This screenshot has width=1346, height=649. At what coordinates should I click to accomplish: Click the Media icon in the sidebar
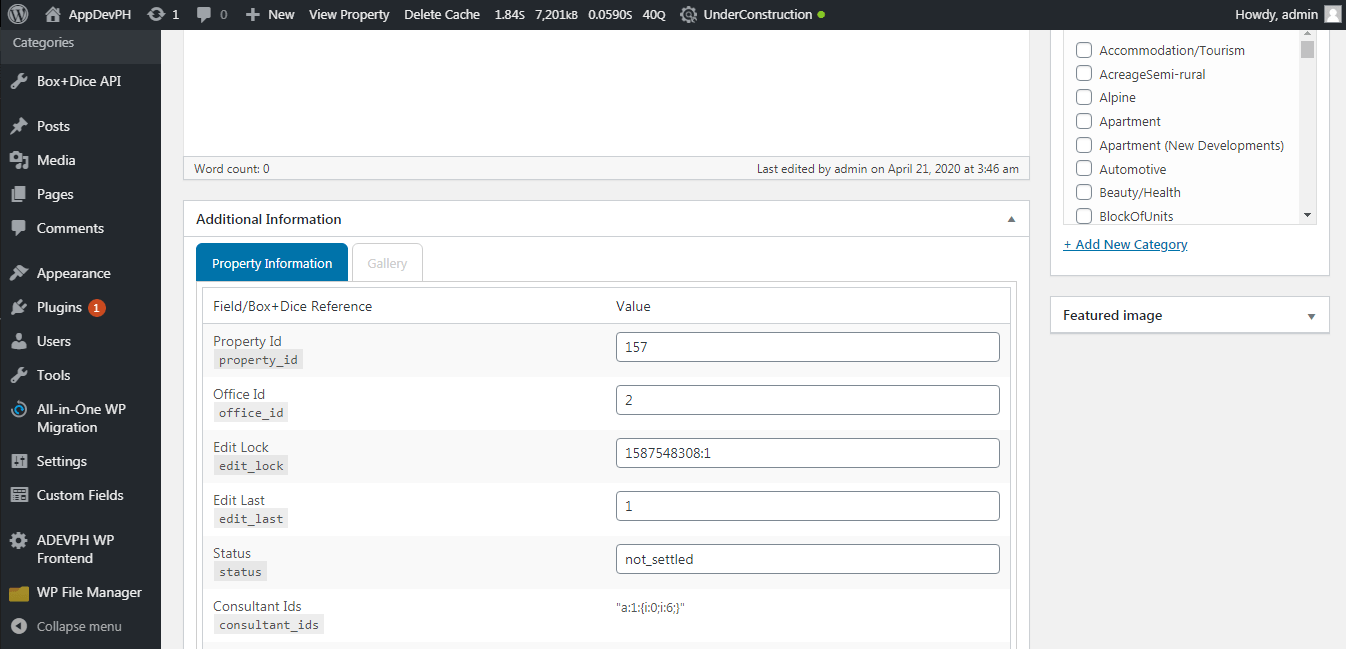pyautogui.click(x=19, y=160)
